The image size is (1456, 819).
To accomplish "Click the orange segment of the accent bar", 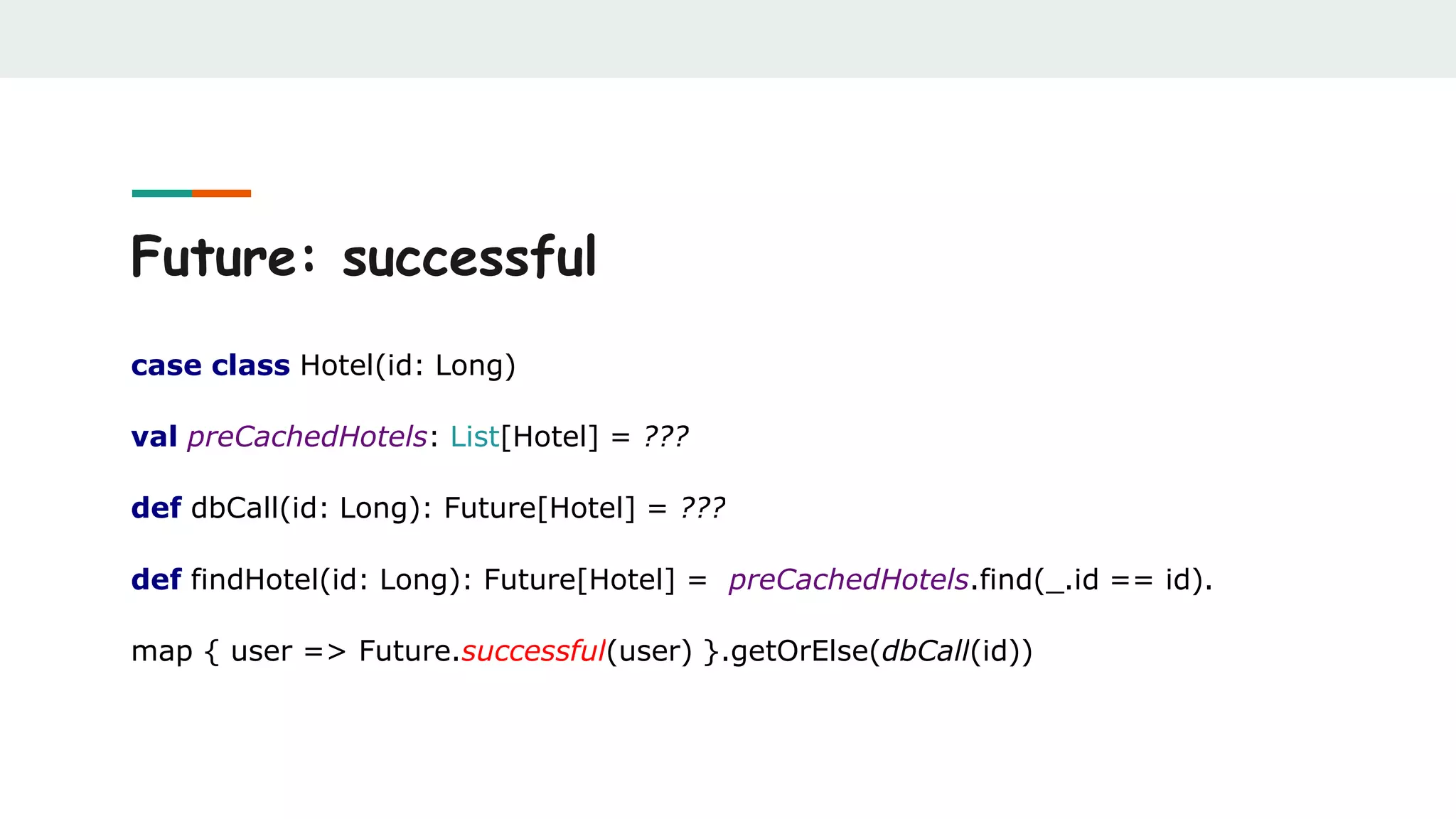I will (x=221, y=193).
